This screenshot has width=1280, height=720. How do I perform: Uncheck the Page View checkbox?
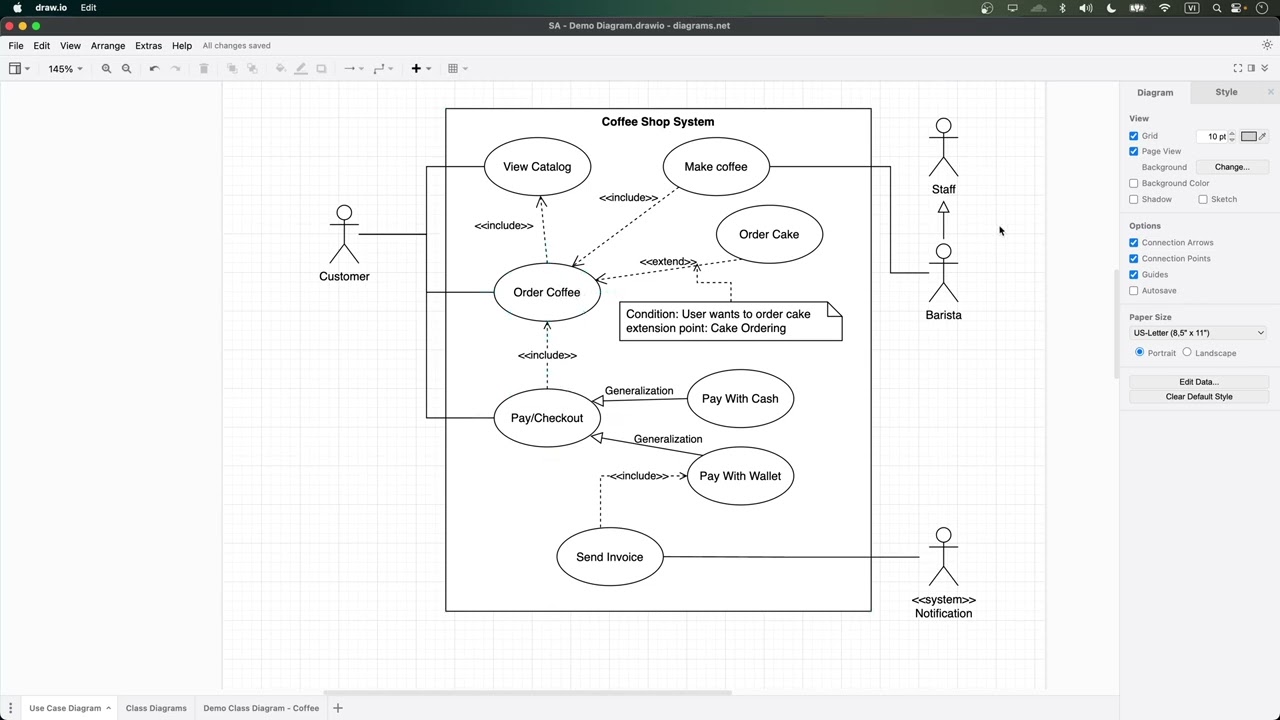[x=1134, y=151]
